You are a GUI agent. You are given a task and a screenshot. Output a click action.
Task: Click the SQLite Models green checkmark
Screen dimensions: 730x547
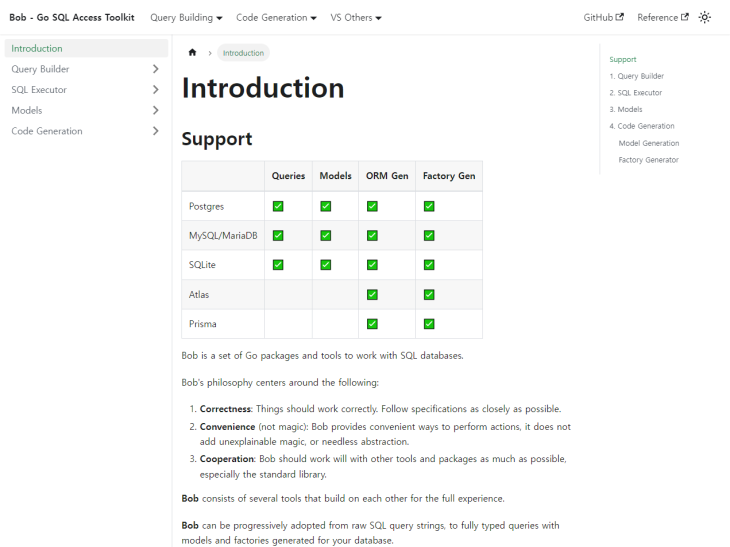325,265
